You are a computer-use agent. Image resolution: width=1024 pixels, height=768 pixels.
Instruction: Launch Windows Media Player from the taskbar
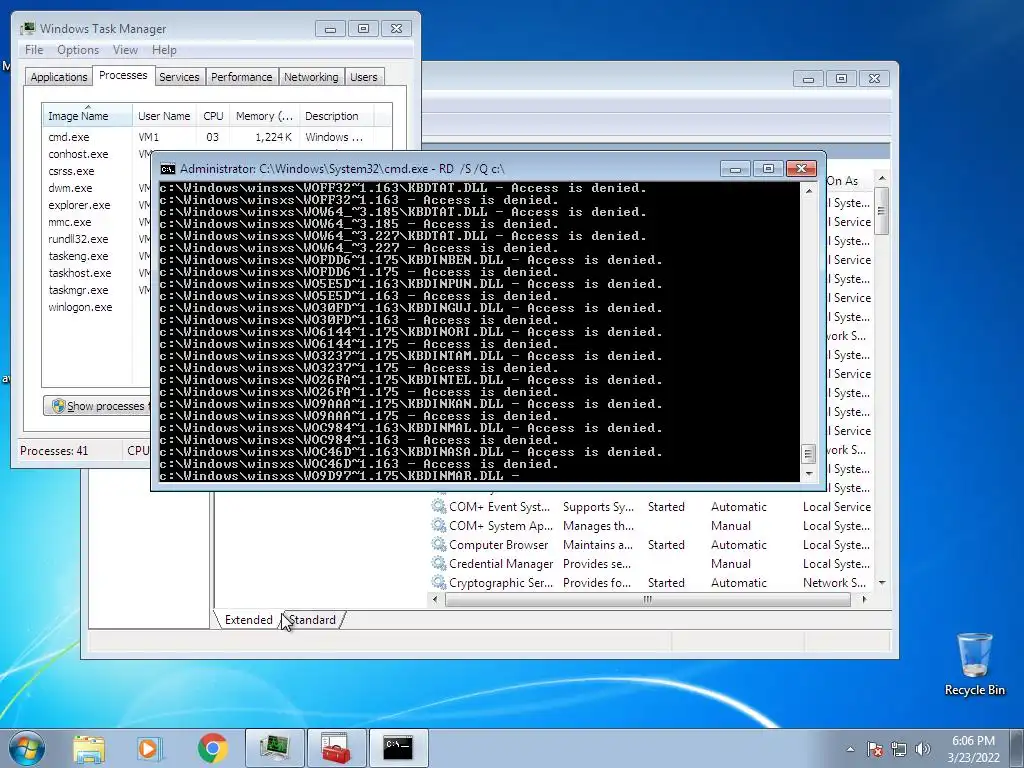pyautogui.click(x=150, y=748)
